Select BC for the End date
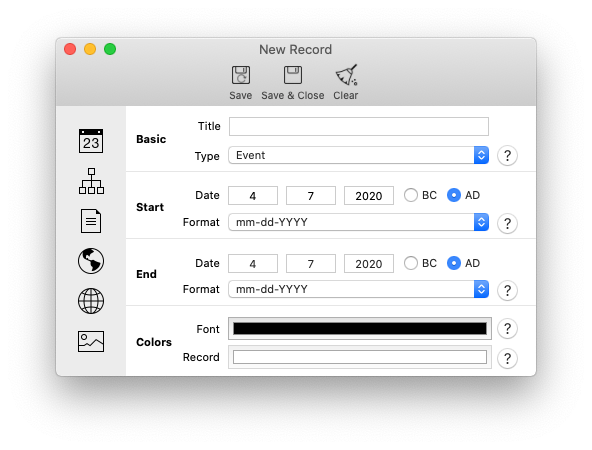The width and height of the screenshot is (592, 450). point(411,263)
